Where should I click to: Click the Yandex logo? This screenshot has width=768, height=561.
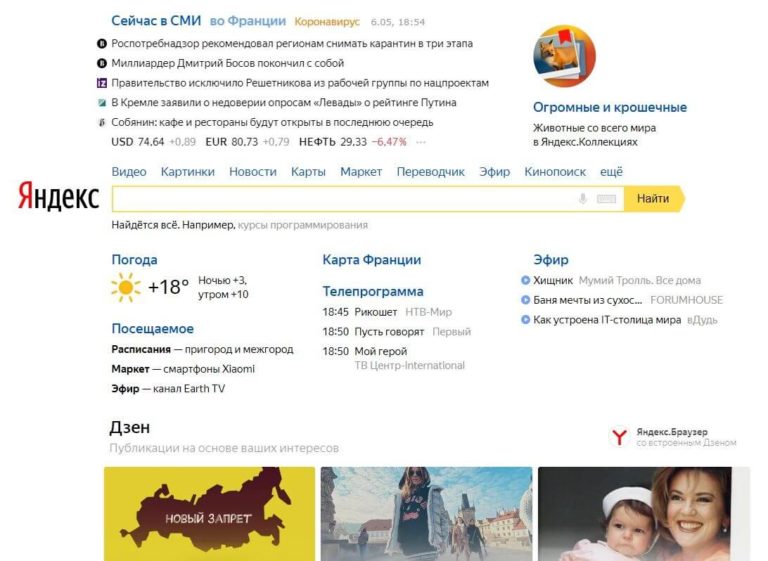click(58, 197)
